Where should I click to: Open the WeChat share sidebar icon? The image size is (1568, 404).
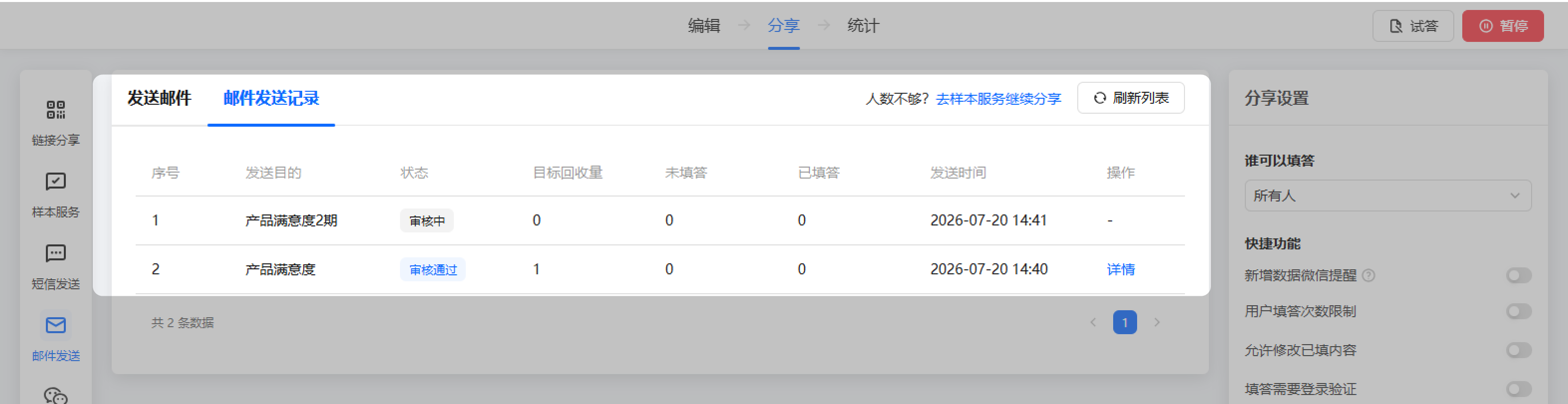[55, 396]
